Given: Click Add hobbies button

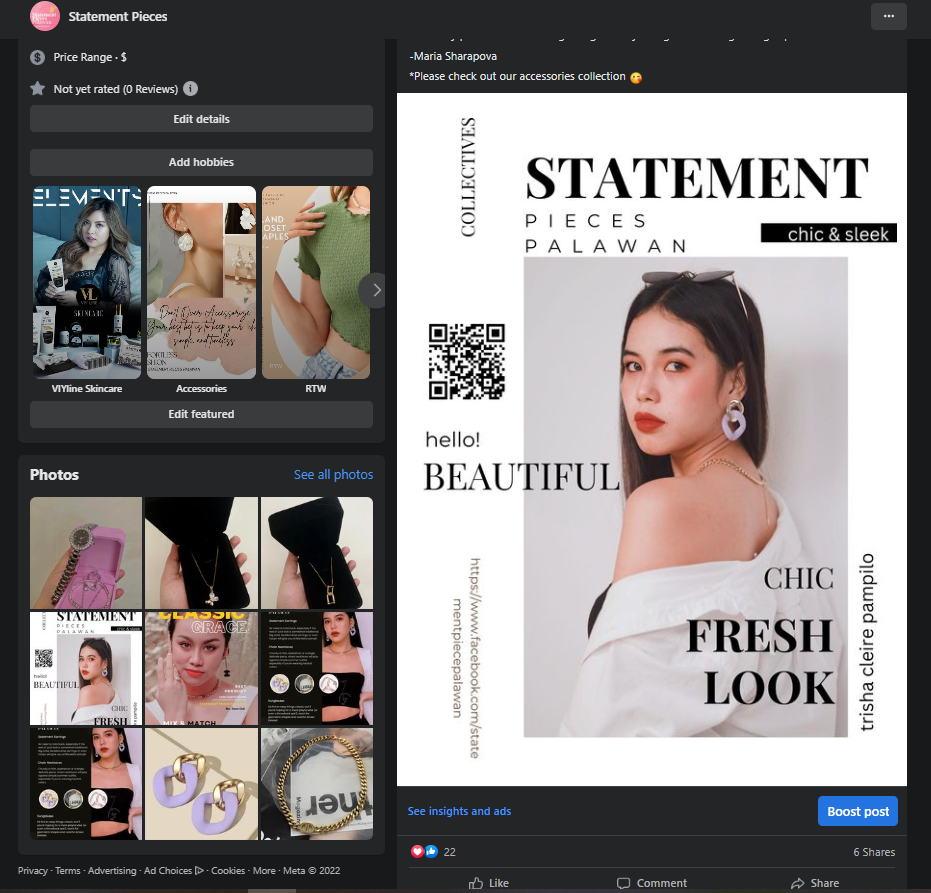Looking at the screenshot, I should [201, 162].
